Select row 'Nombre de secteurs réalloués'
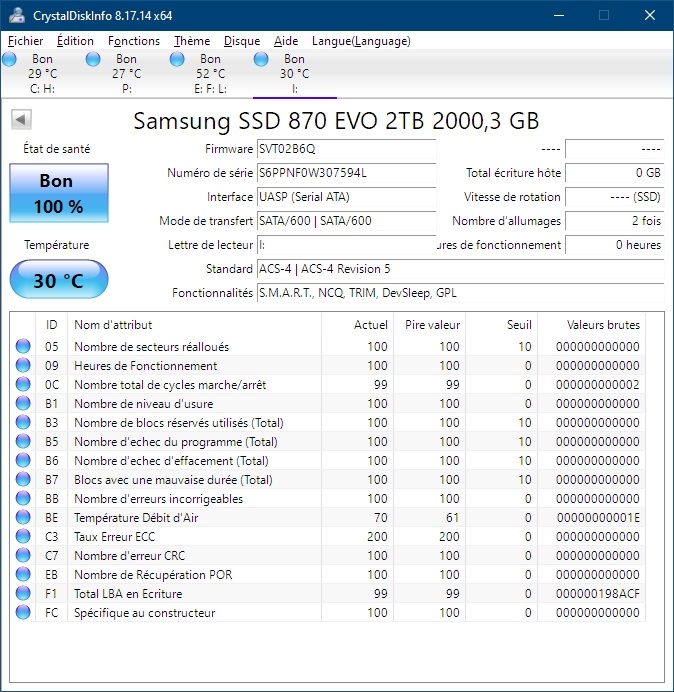 click(x=328, y=346)
